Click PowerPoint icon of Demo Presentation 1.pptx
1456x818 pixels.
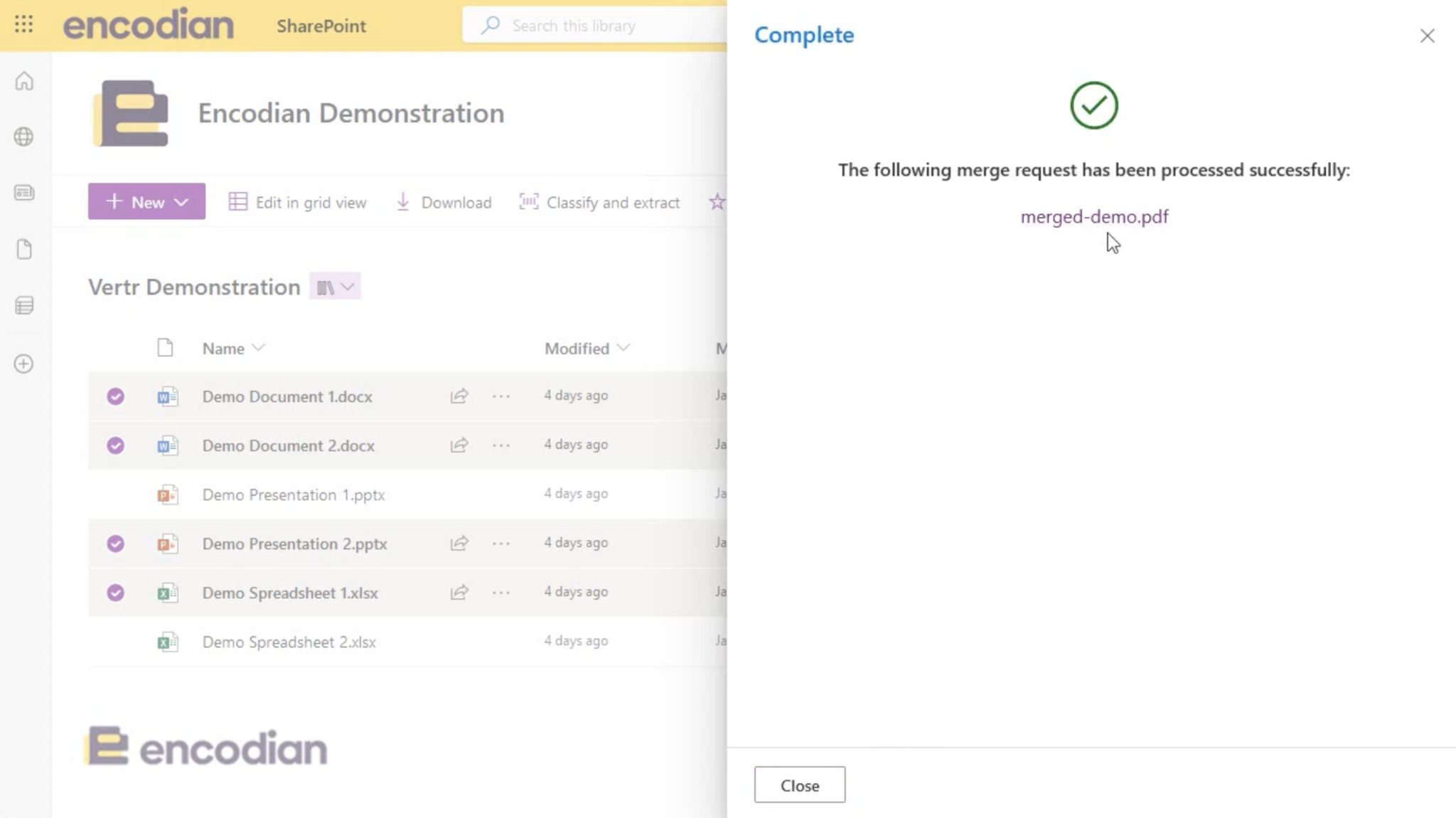tap(168, 494)
